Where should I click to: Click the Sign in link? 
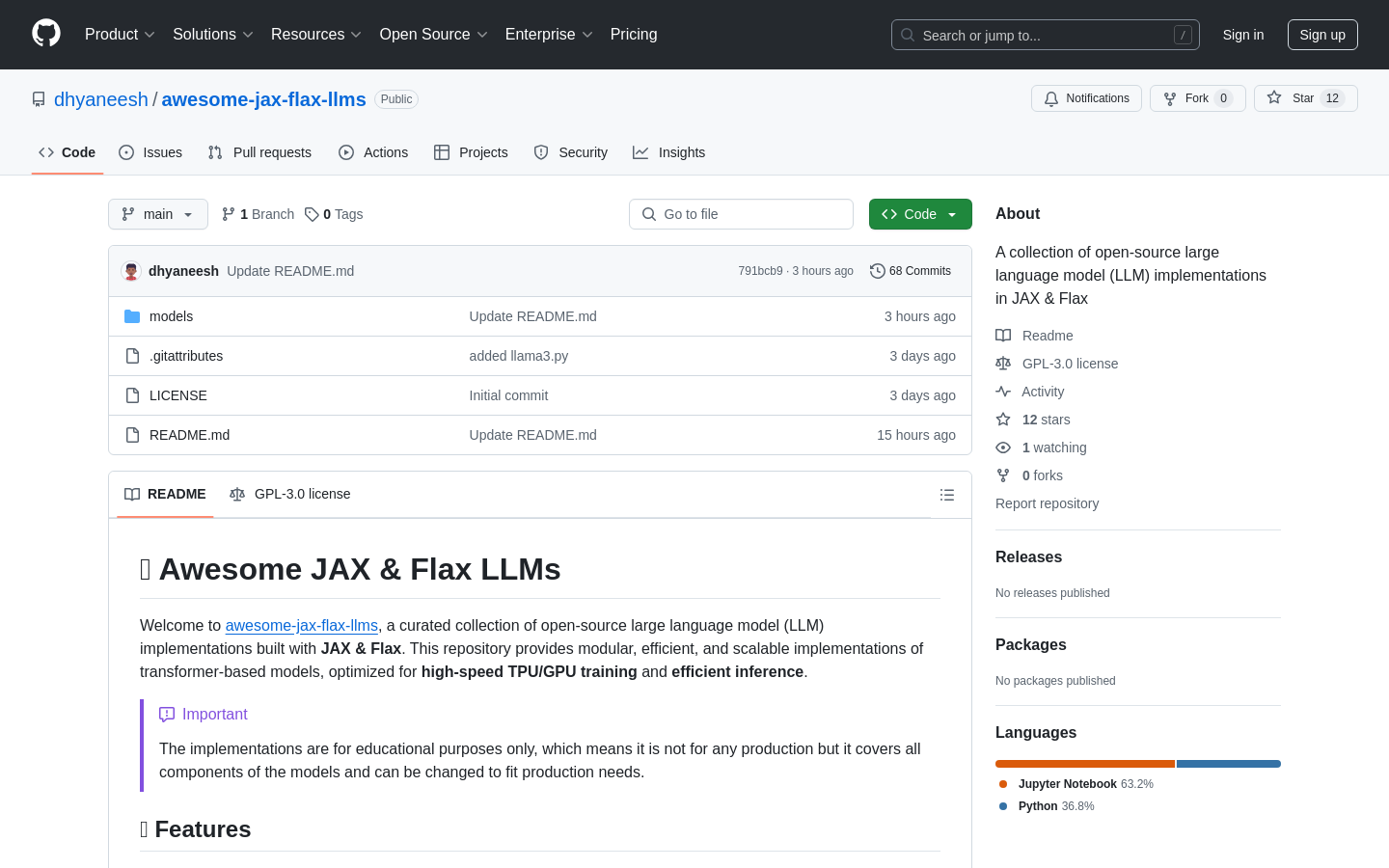[1243, 35]
